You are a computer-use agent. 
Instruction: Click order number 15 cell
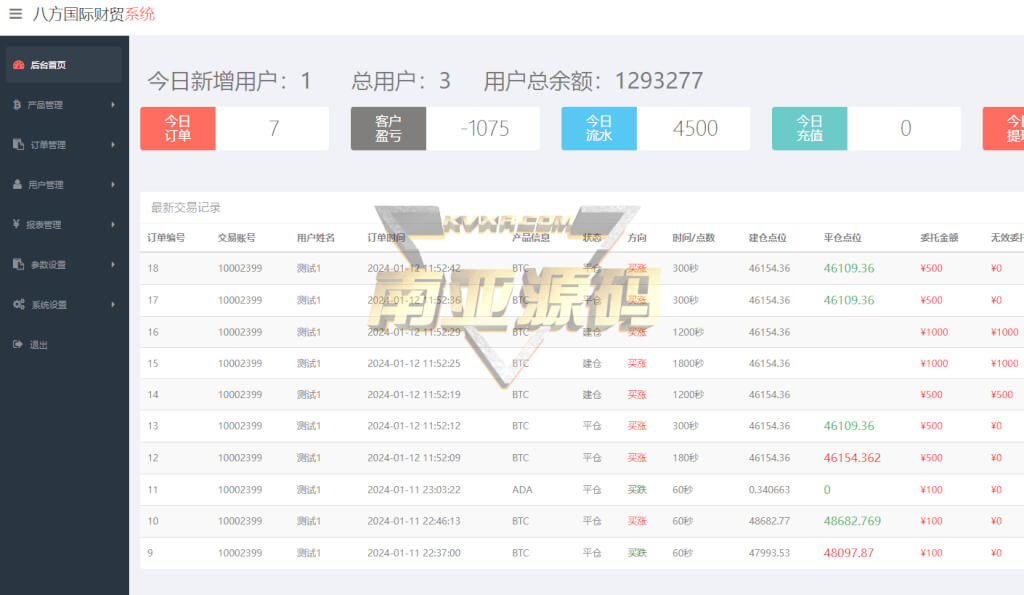[x=153, y=363]
